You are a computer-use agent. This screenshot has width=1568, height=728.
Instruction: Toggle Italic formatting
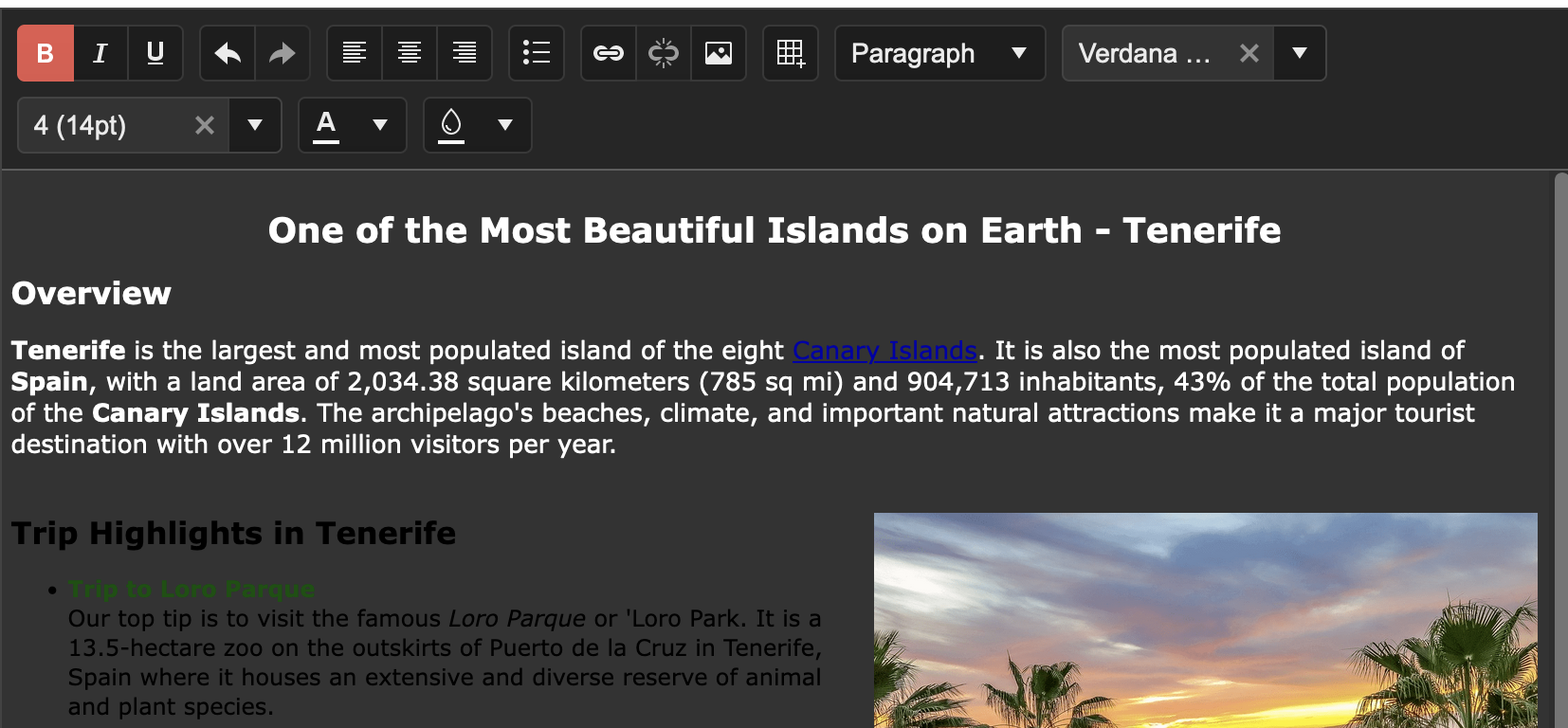100,53
